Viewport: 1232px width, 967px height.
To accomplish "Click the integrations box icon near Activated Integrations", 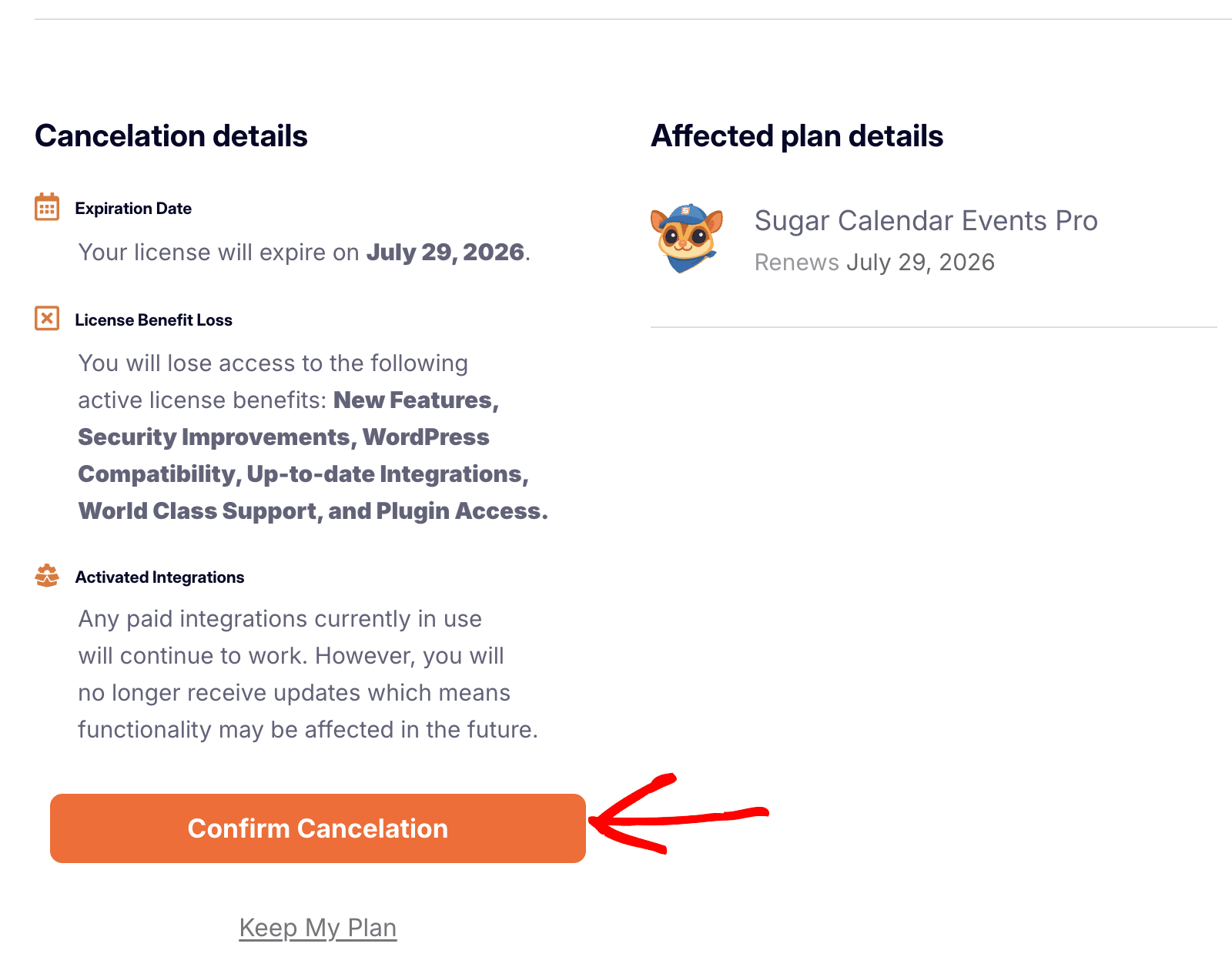I will tap(46, 575).
